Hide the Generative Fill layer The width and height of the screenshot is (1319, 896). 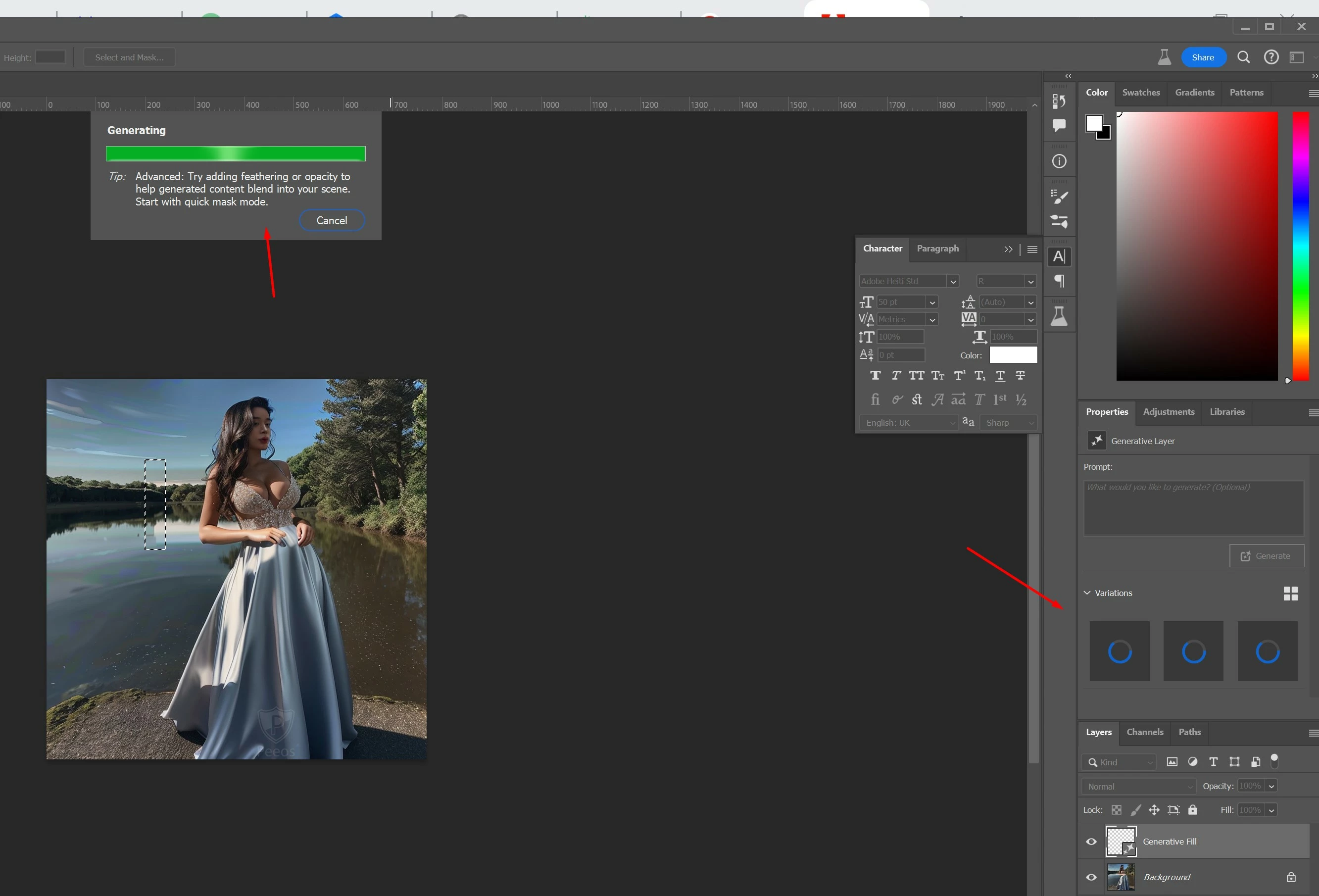point(1091,842)
